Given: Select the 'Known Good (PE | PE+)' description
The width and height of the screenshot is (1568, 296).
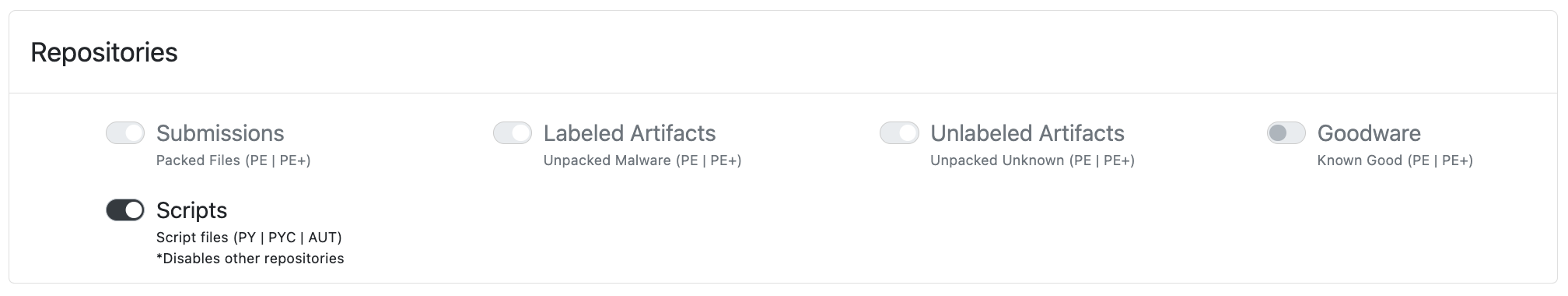Looking at the screenshot, I should pyautogui.click(x=1395, y=160).
